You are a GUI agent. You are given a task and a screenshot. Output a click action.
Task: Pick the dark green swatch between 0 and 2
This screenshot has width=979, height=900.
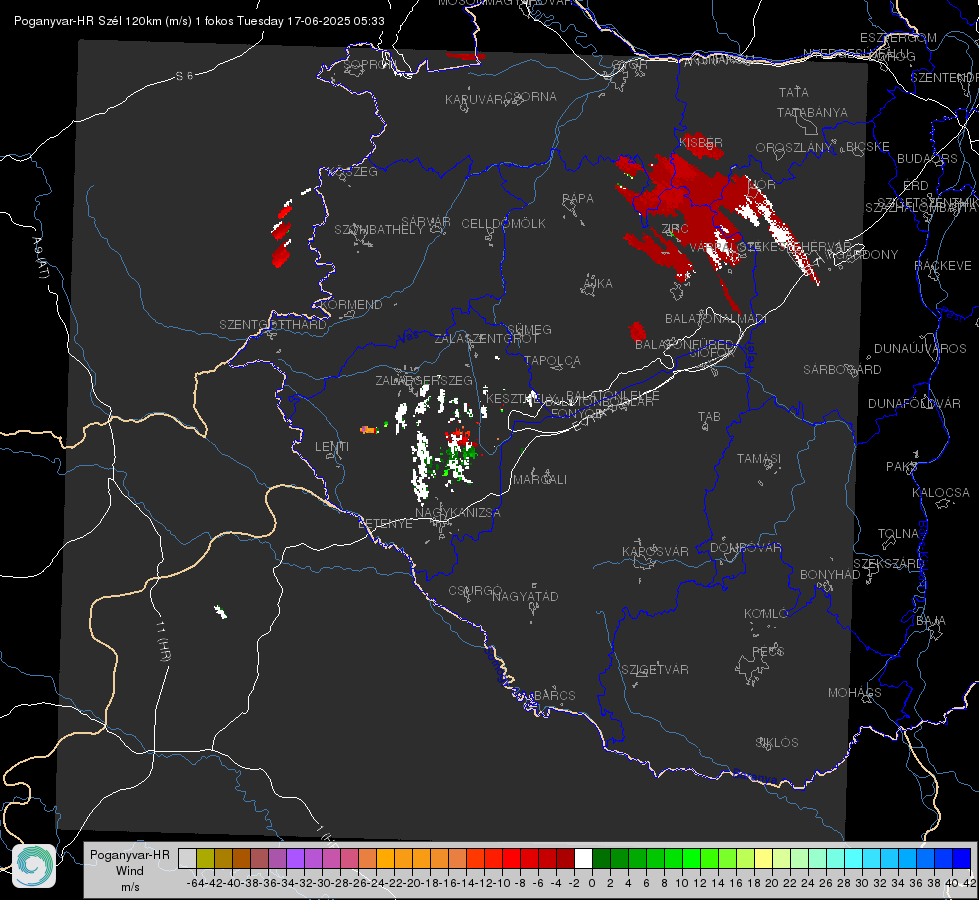pos(601,859)
